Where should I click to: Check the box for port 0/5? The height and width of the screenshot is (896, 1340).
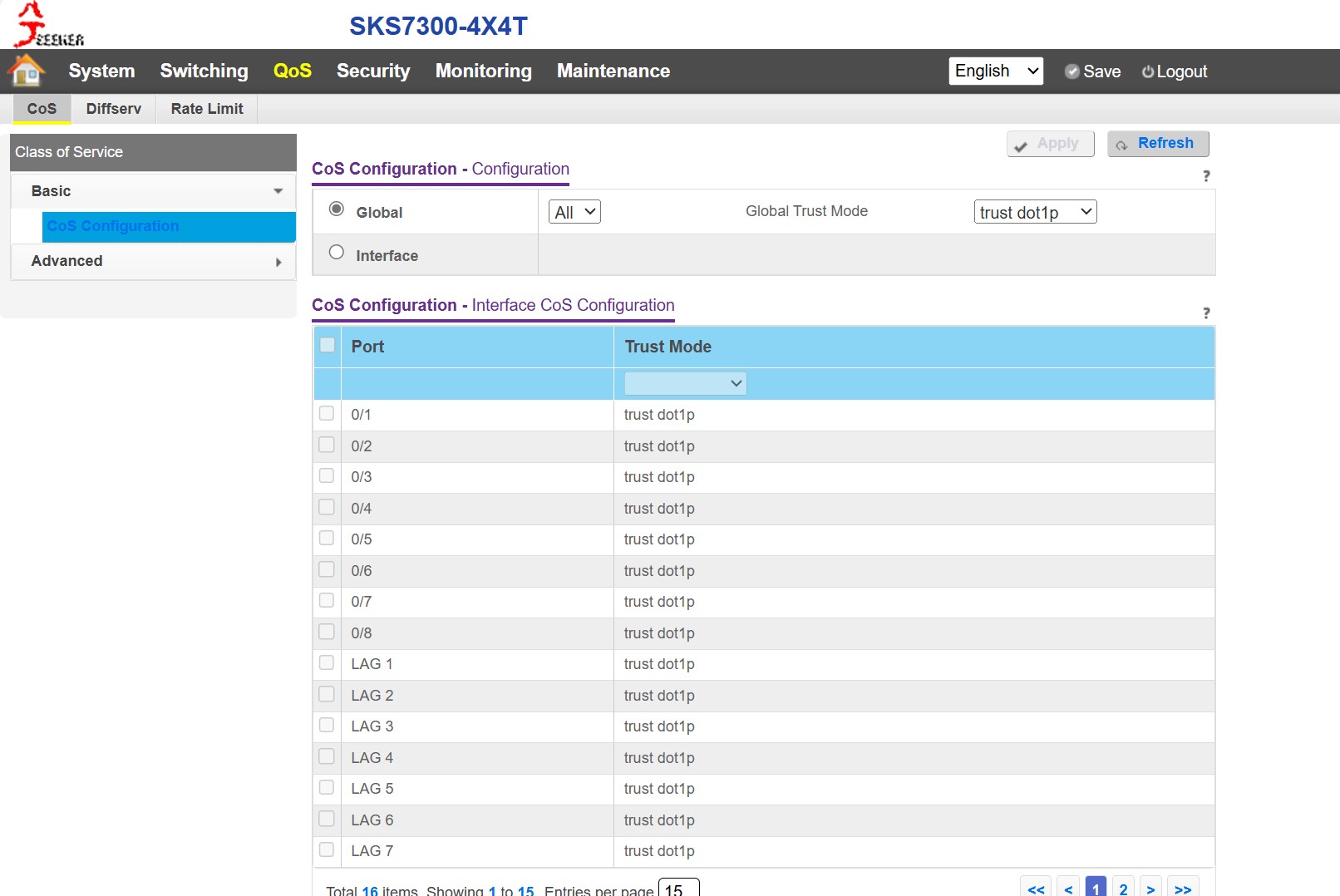click(327, 539)
